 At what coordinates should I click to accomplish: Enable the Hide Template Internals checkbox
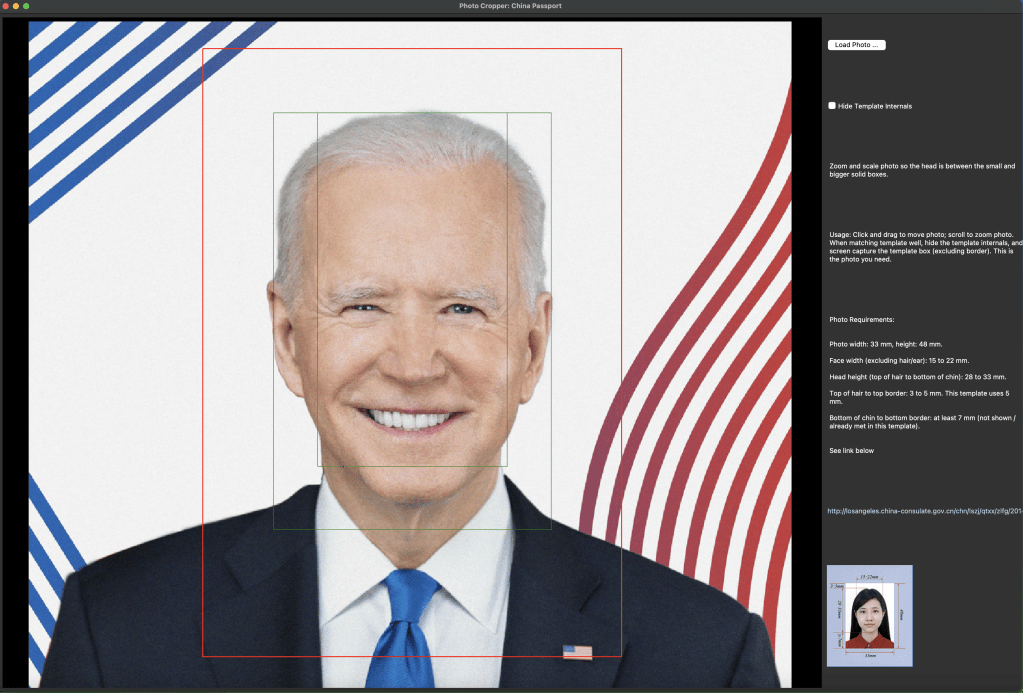pyautogui.click(x=832, y=105)
